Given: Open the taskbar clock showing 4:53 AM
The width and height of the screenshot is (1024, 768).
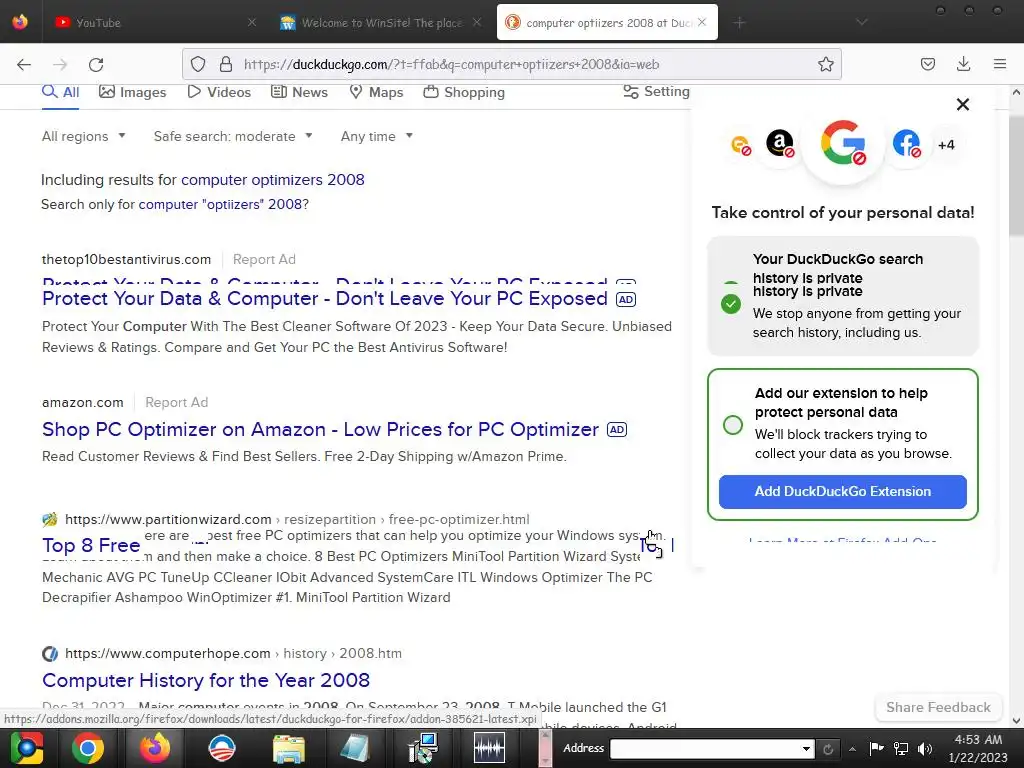Looking at the screenshot, I should 978,748.
